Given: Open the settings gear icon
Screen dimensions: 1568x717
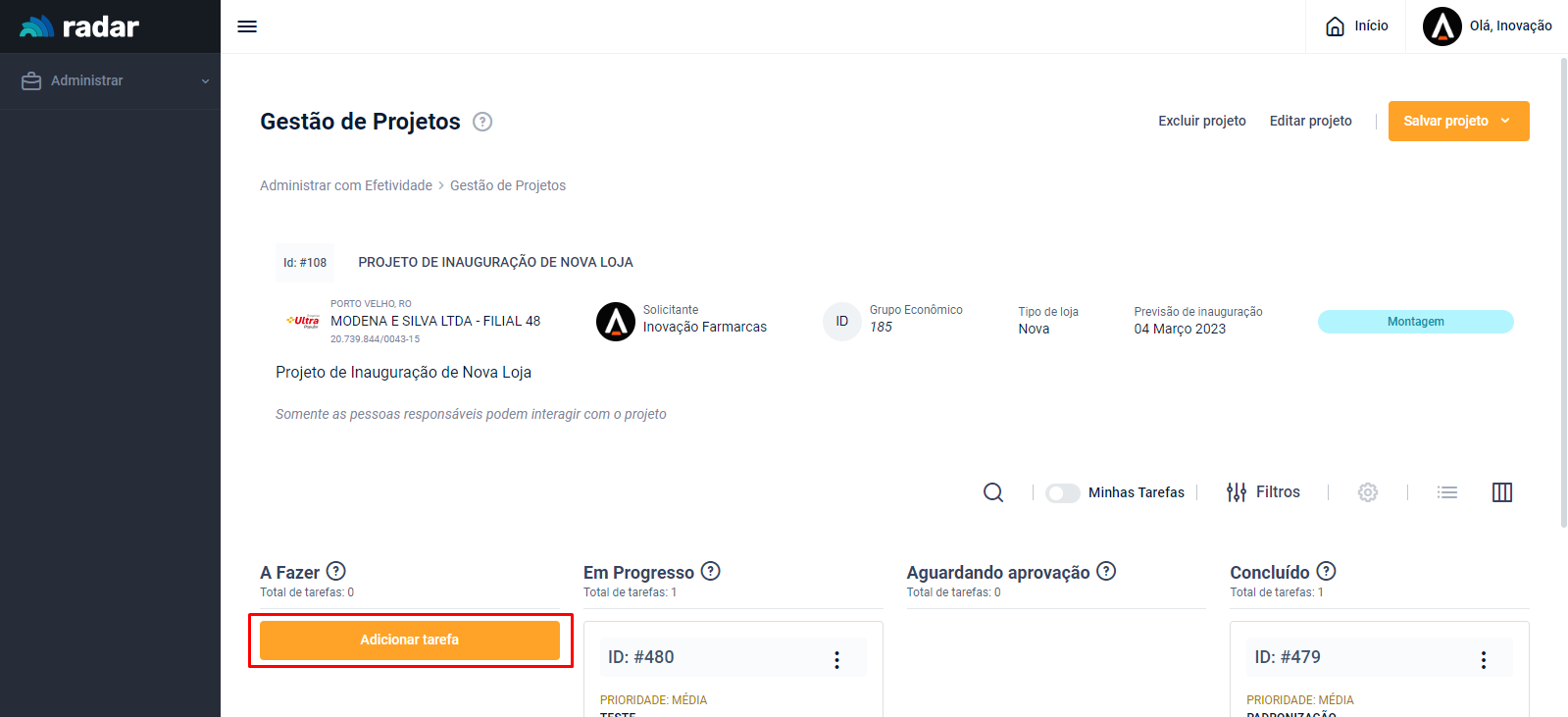Looking at the screenshot, I should [x=1368, y=492].
